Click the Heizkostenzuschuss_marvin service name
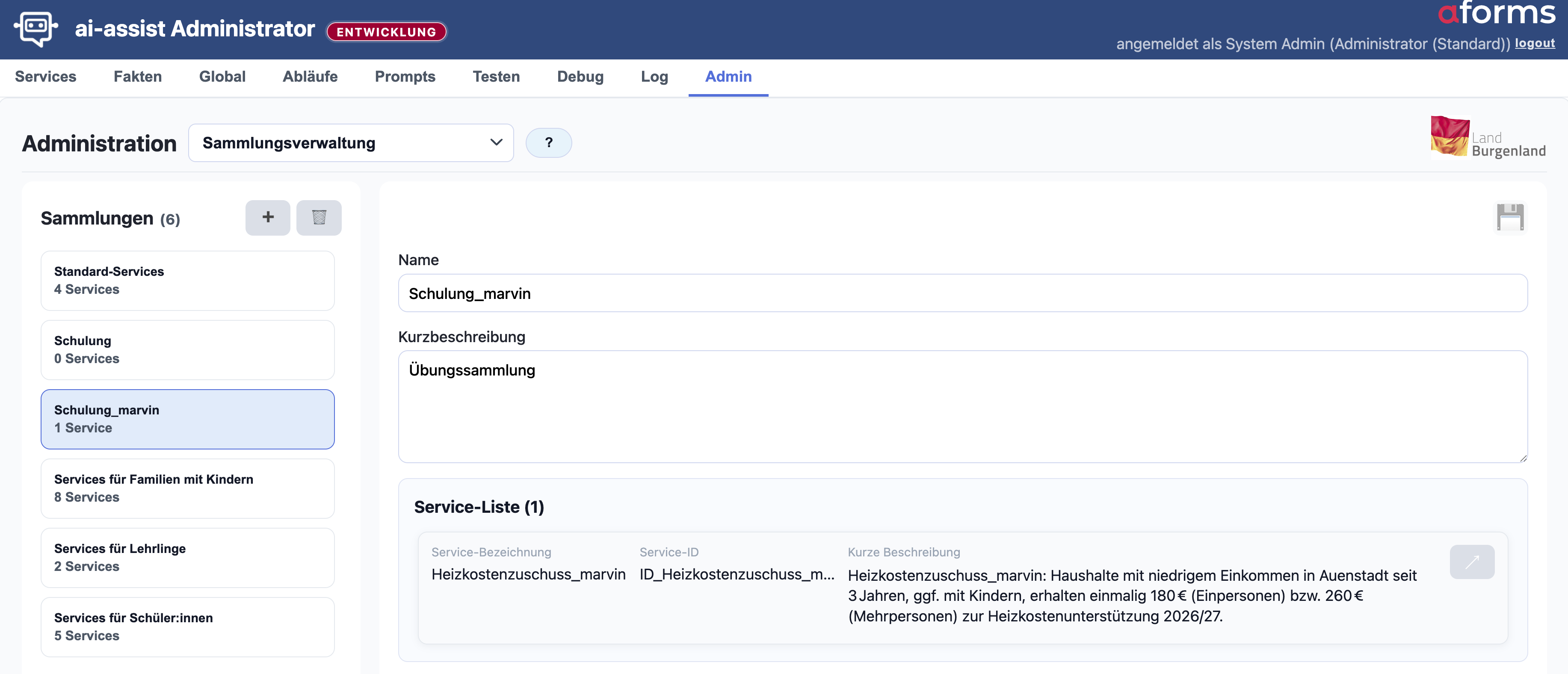 point(528,574)
